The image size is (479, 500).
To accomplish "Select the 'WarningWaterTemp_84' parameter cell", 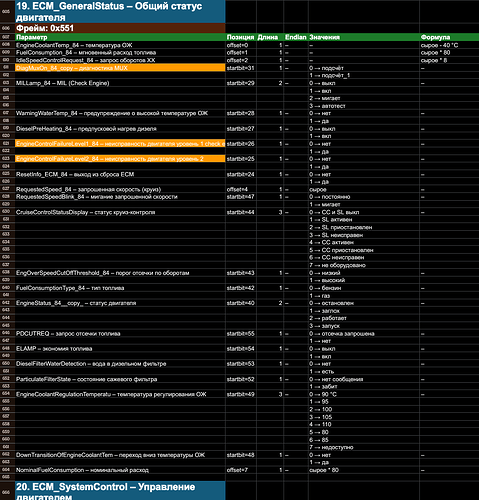I will click(x=120, y=113).
